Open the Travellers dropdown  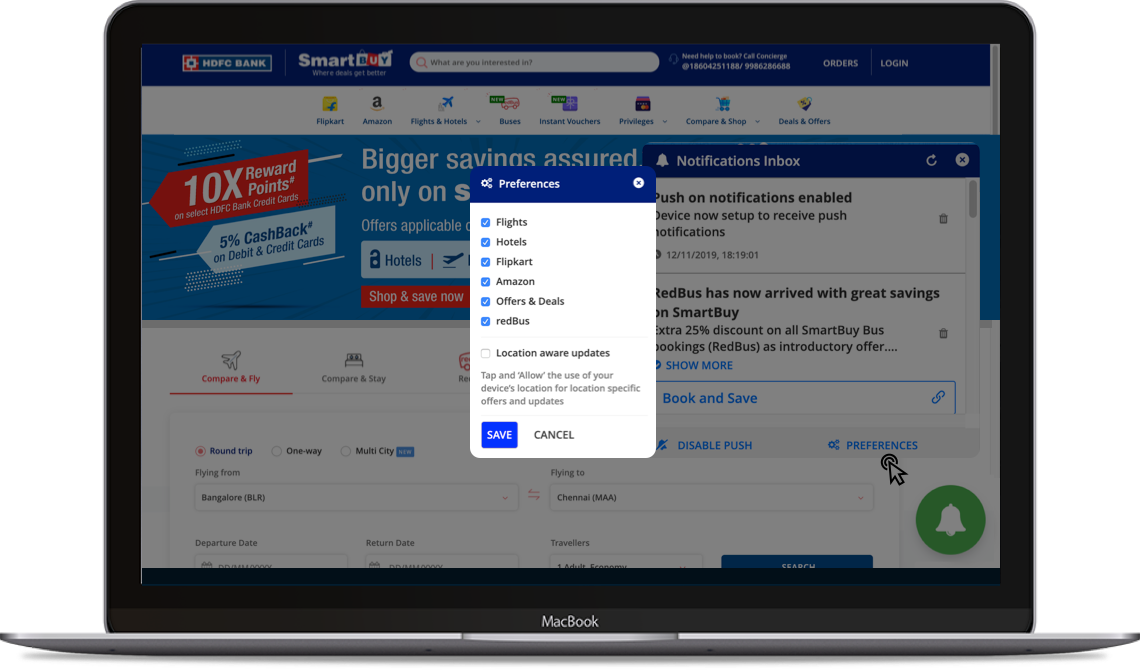(626, 562)
